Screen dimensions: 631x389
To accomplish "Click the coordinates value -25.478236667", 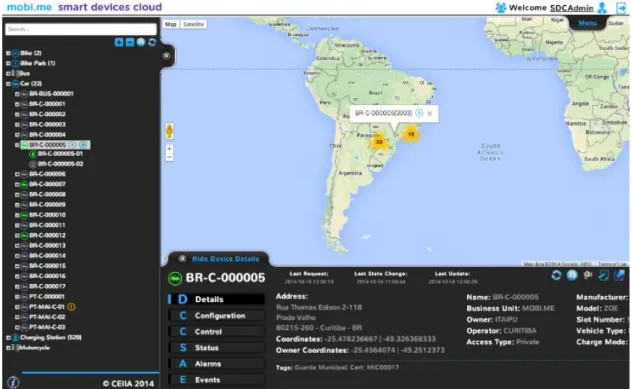I will click(351, 339).
